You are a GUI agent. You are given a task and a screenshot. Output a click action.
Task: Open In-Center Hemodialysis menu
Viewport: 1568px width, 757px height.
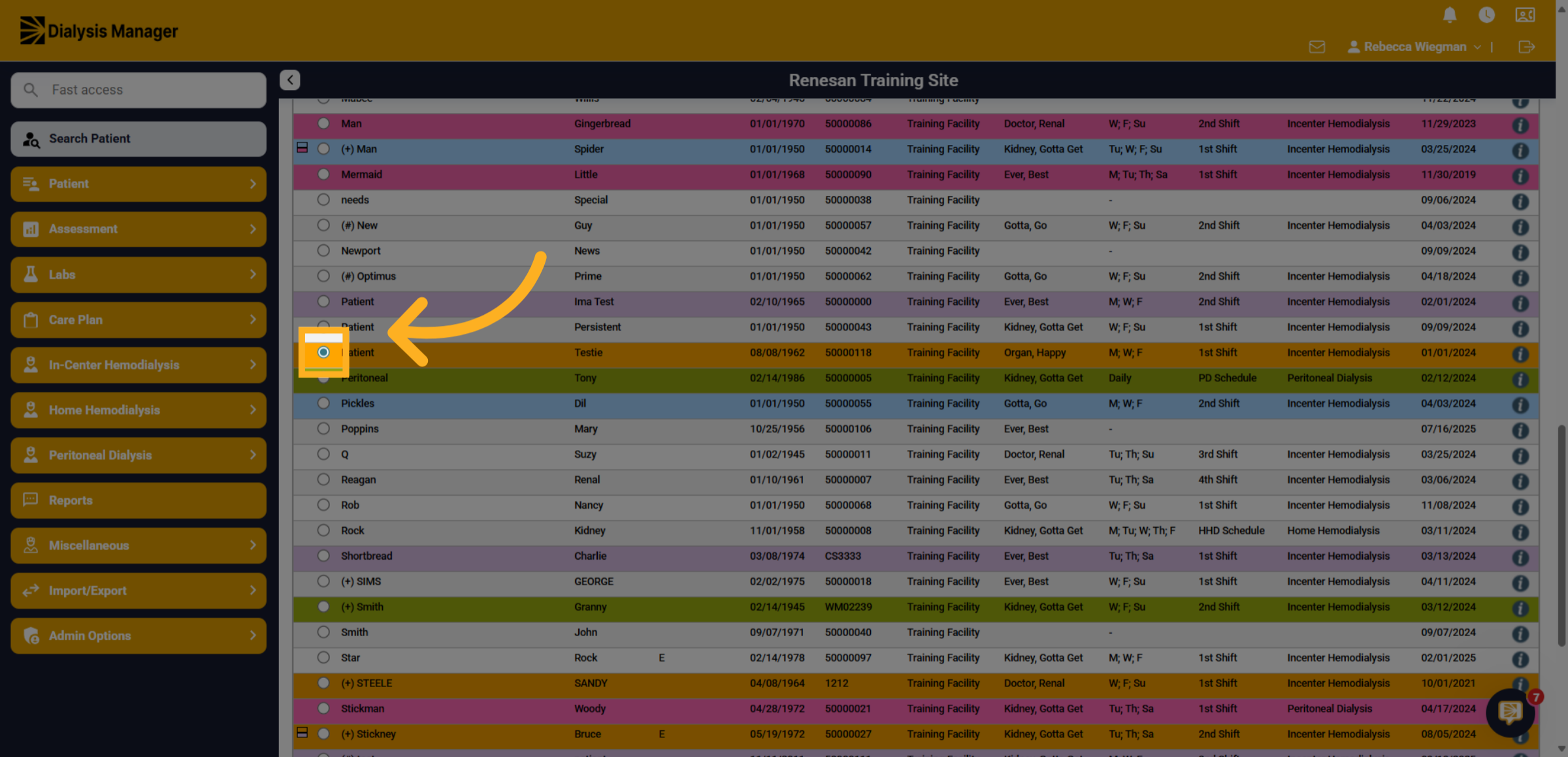(x=139, y=365)
